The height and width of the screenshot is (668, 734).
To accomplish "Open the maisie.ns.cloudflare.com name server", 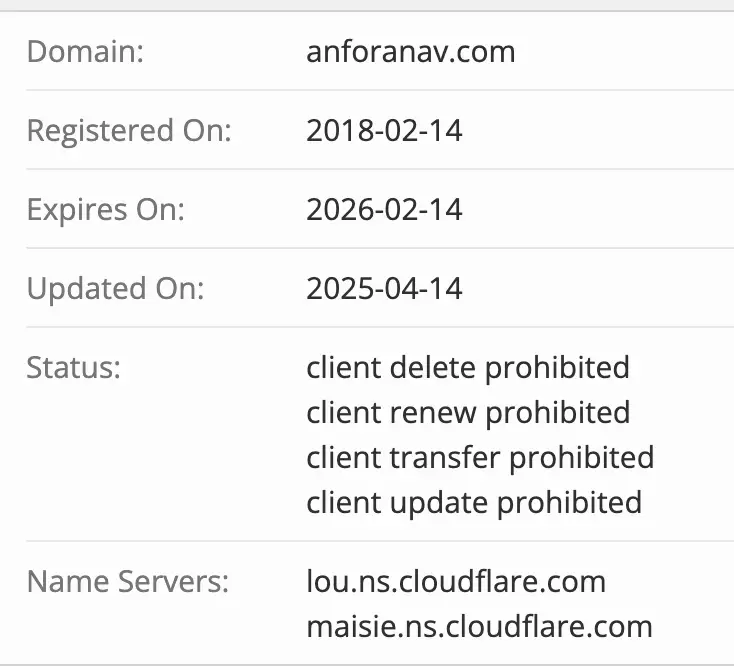I will (479, 626).
